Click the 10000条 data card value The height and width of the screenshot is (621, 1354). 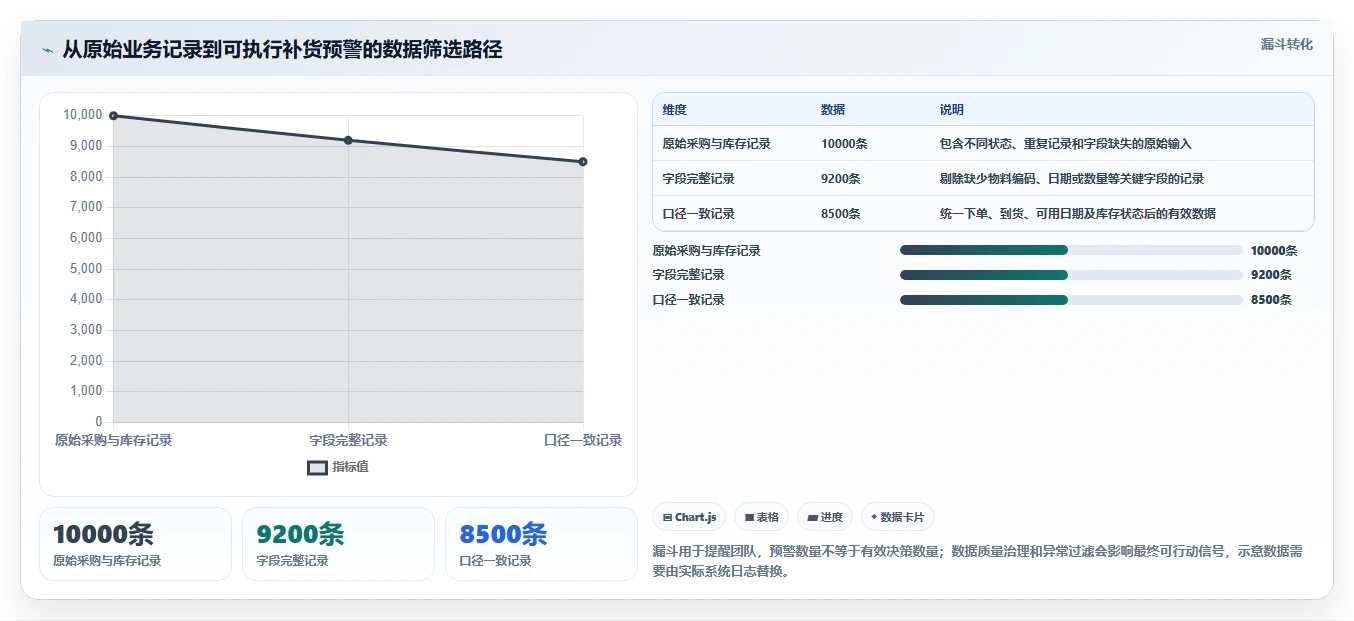[x=103, y=534]
